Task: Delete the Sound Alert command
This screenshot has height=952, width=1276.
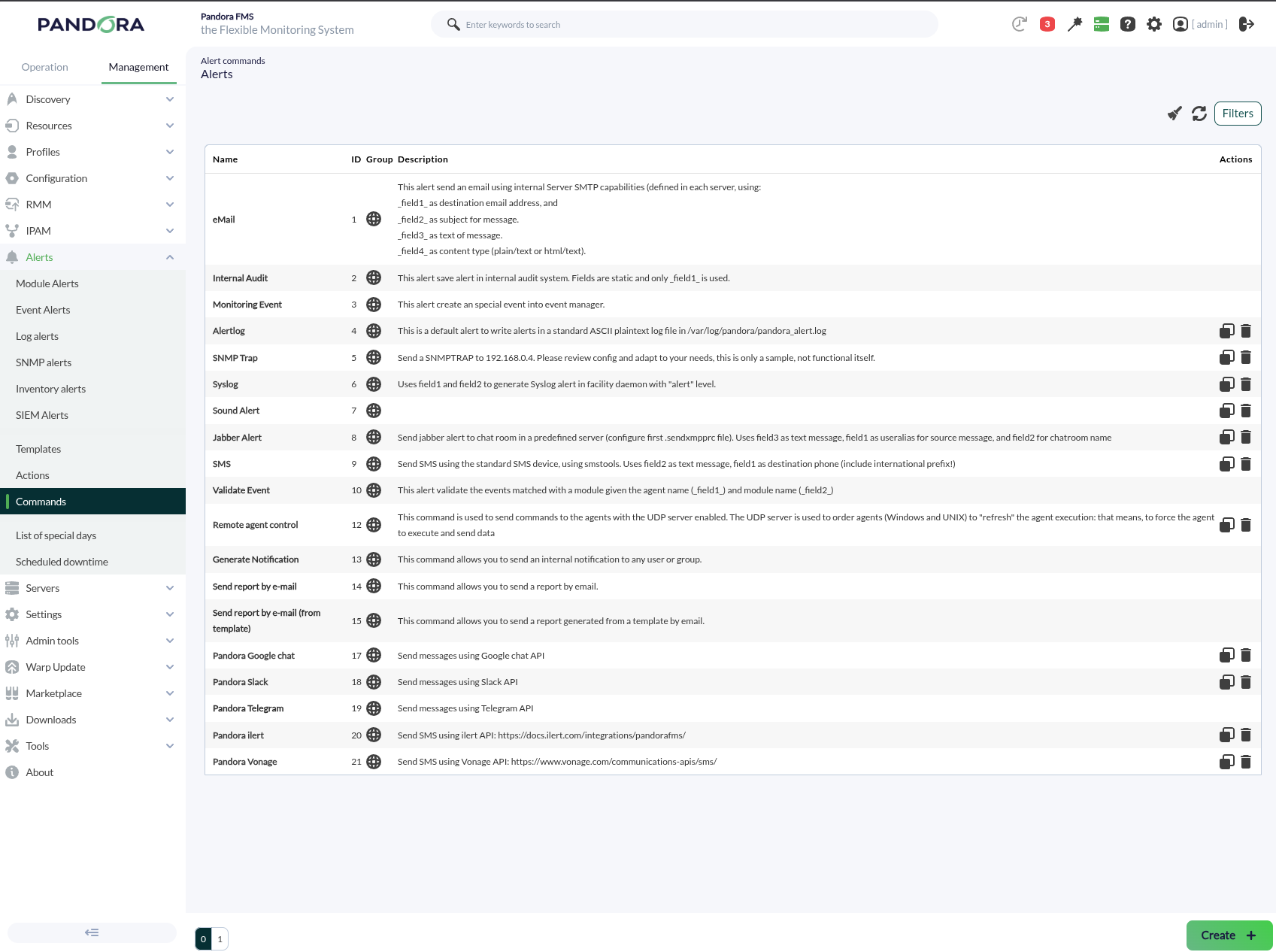Action: (x=1246, y=411)
